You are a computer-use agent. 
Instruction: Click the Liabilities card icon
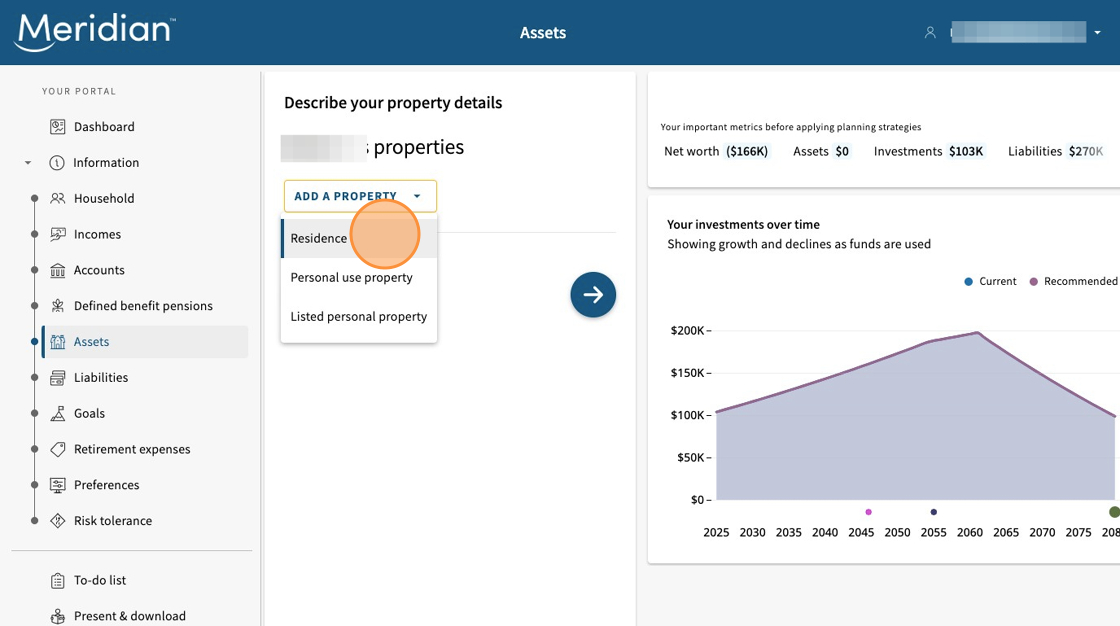(58, 377)
